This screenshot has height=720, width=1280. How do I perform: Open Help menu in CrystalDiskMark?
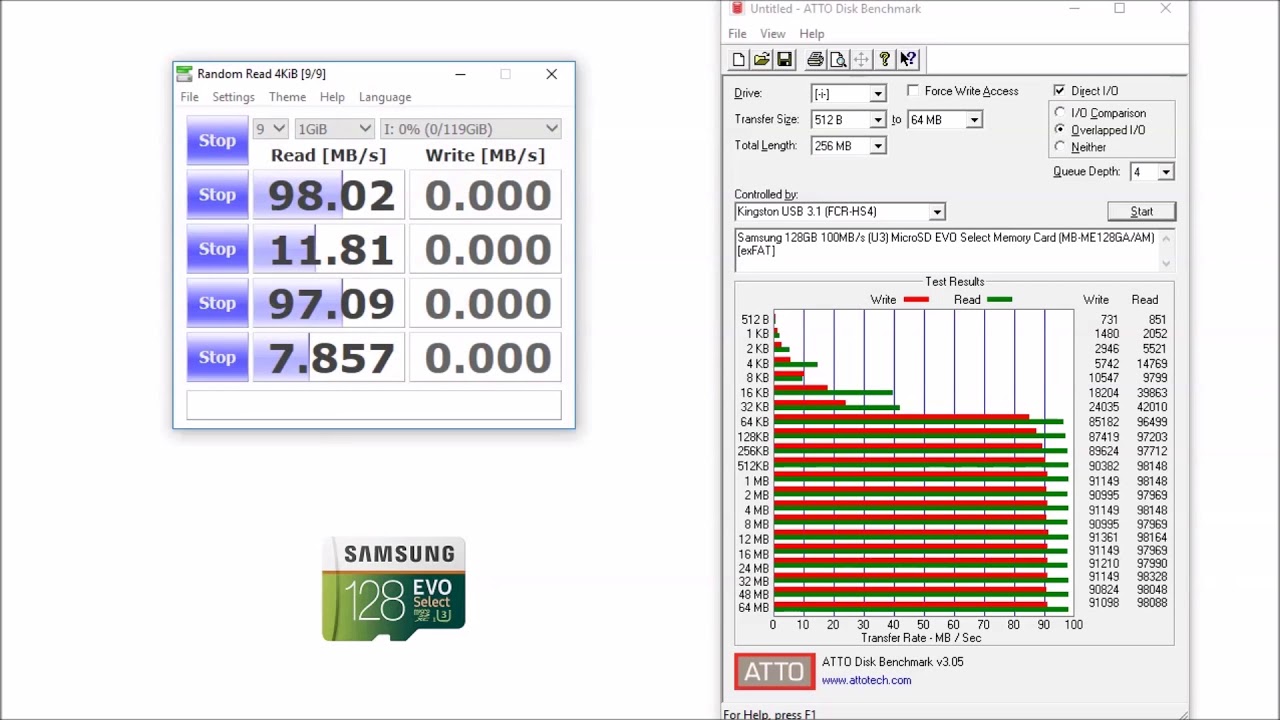332,97
